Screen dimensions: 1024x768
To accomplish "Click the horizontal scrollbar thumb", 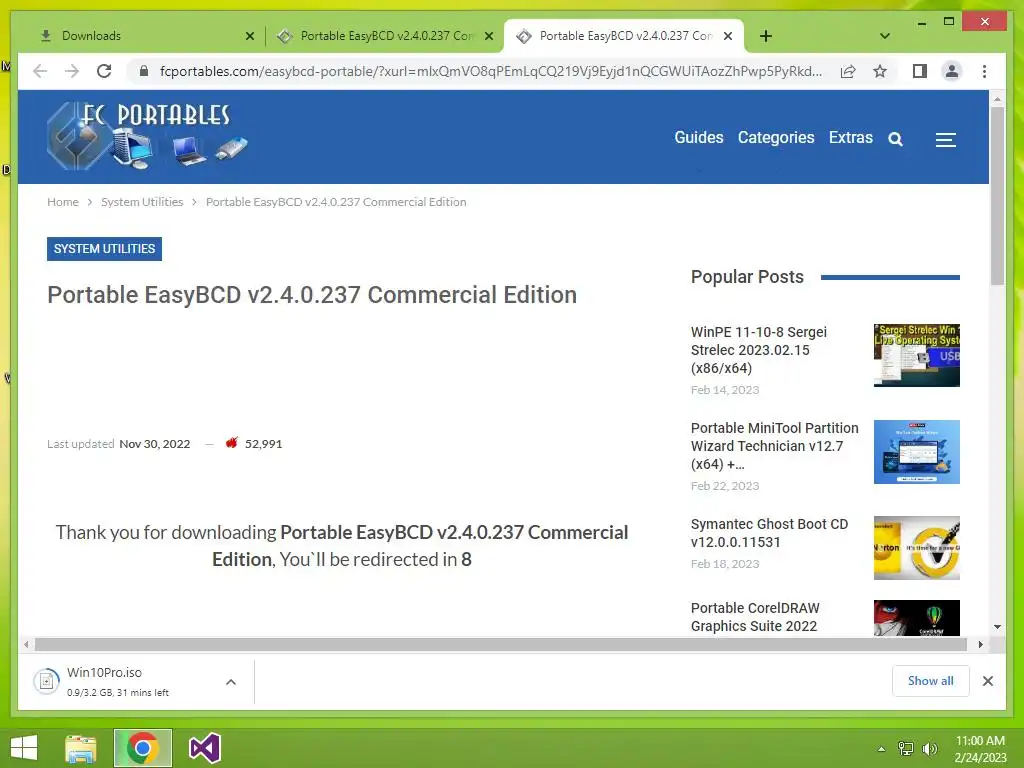I will tap(501, 645).
